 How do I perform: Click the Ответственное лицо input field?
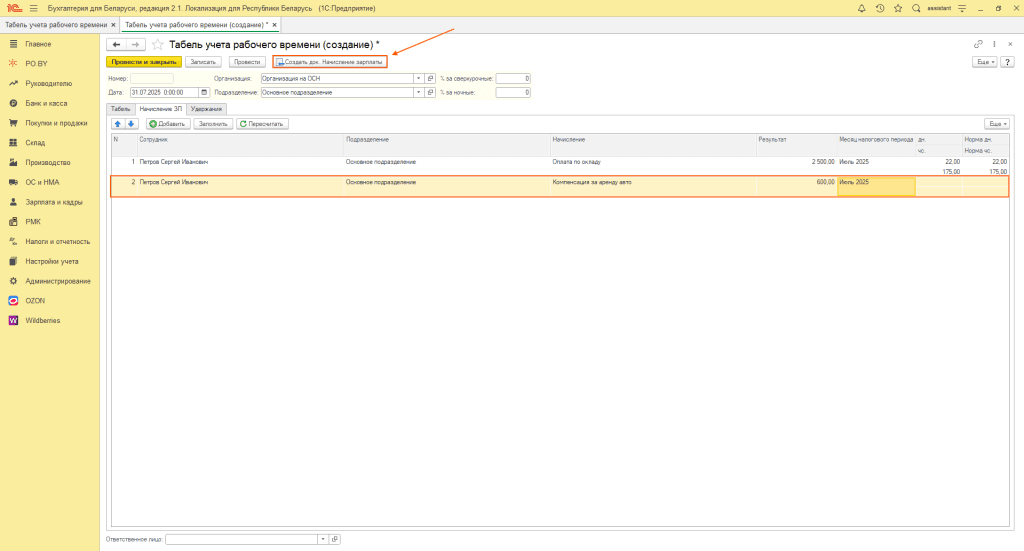click(242, 539)
